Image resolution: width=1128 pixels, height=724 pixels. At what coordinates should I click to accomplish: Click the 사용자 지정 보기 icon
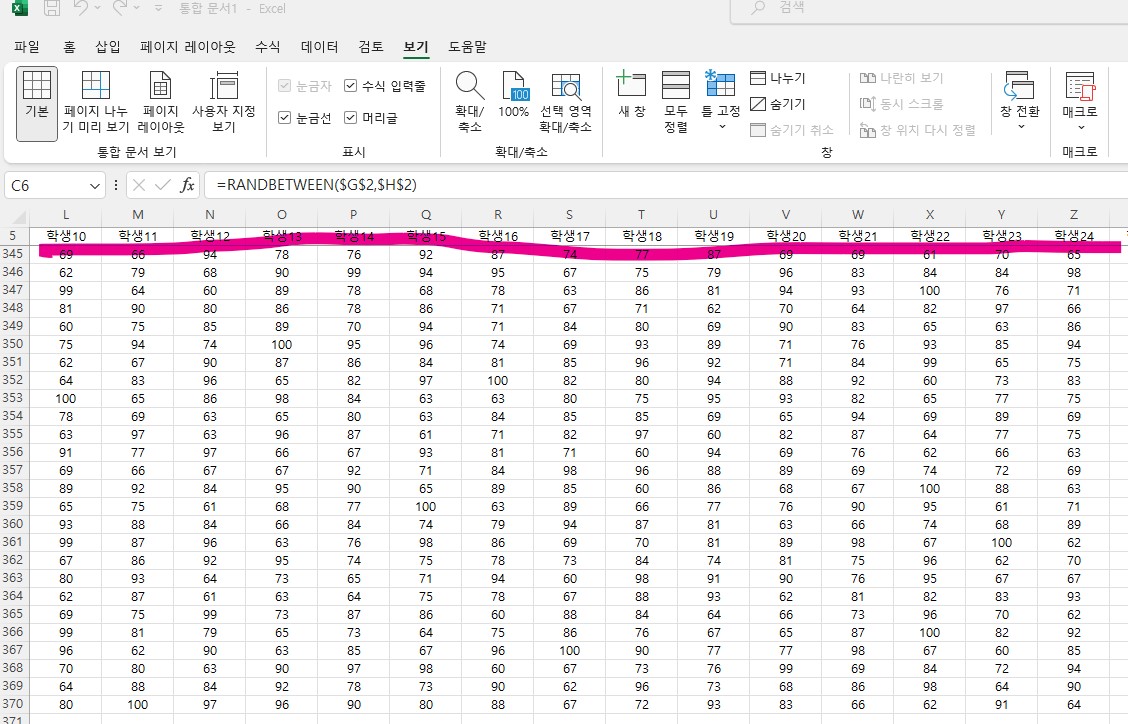tap(223, 100)
